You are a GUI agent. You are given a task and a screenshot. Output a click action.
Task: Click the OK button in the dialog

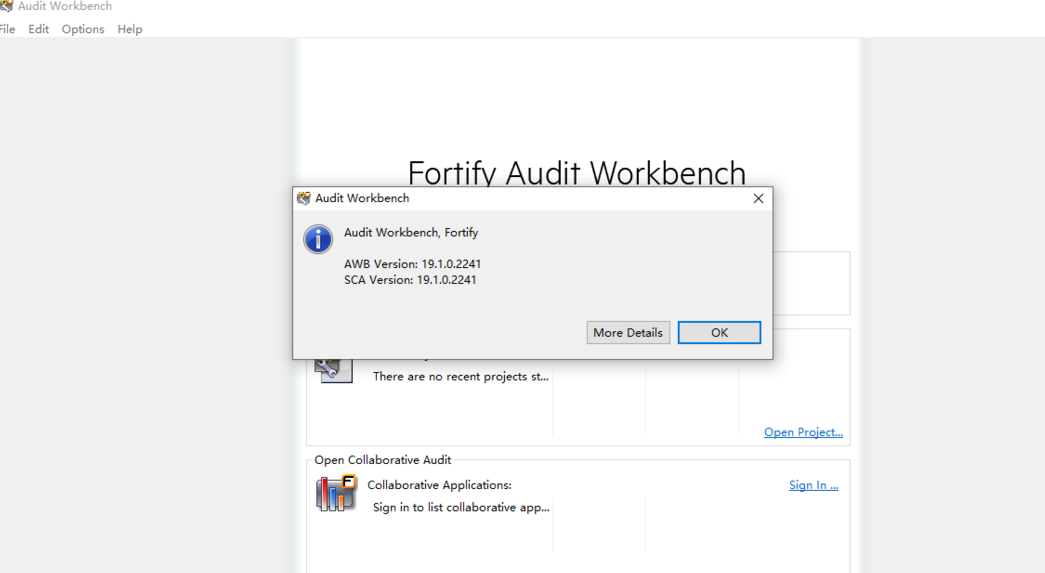coord(719,332)
